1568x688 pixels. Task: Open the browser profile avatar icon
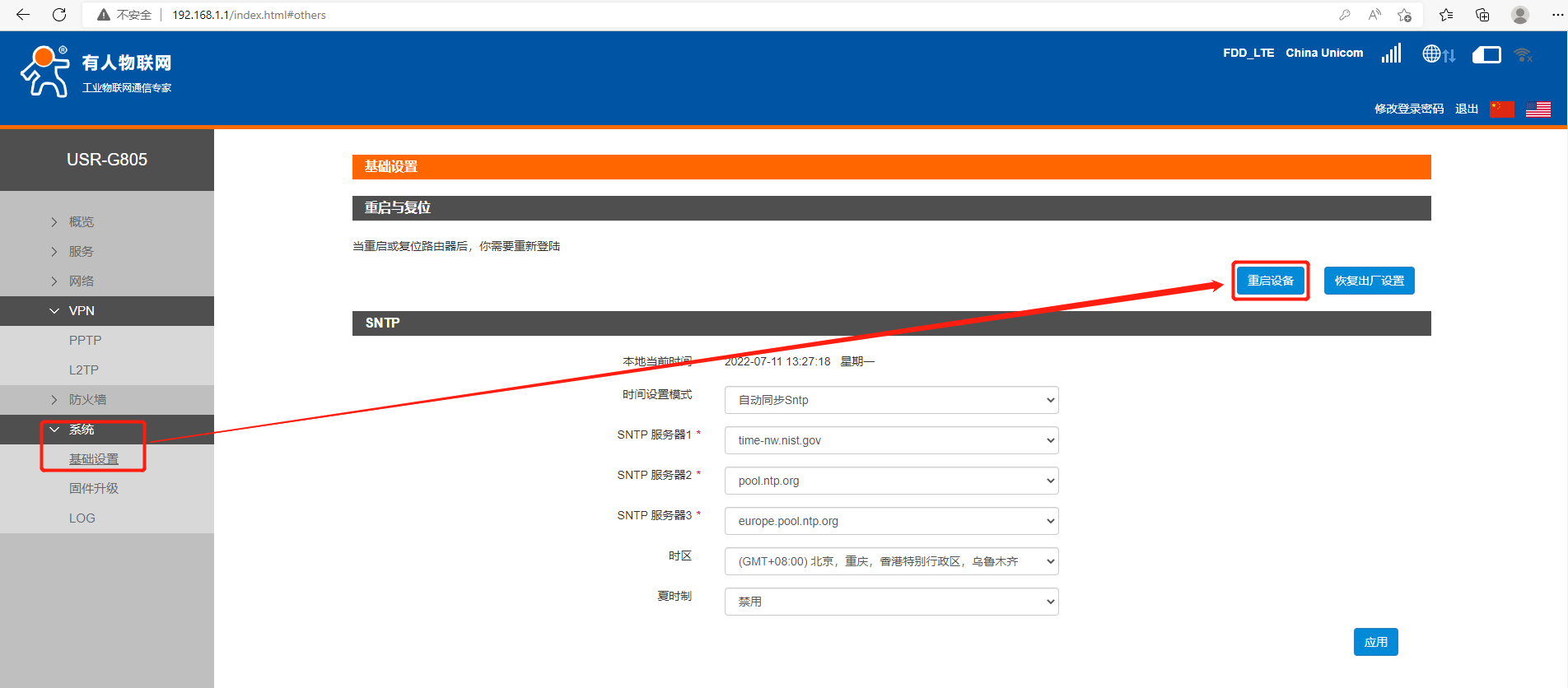click(x=1519, y=15)
